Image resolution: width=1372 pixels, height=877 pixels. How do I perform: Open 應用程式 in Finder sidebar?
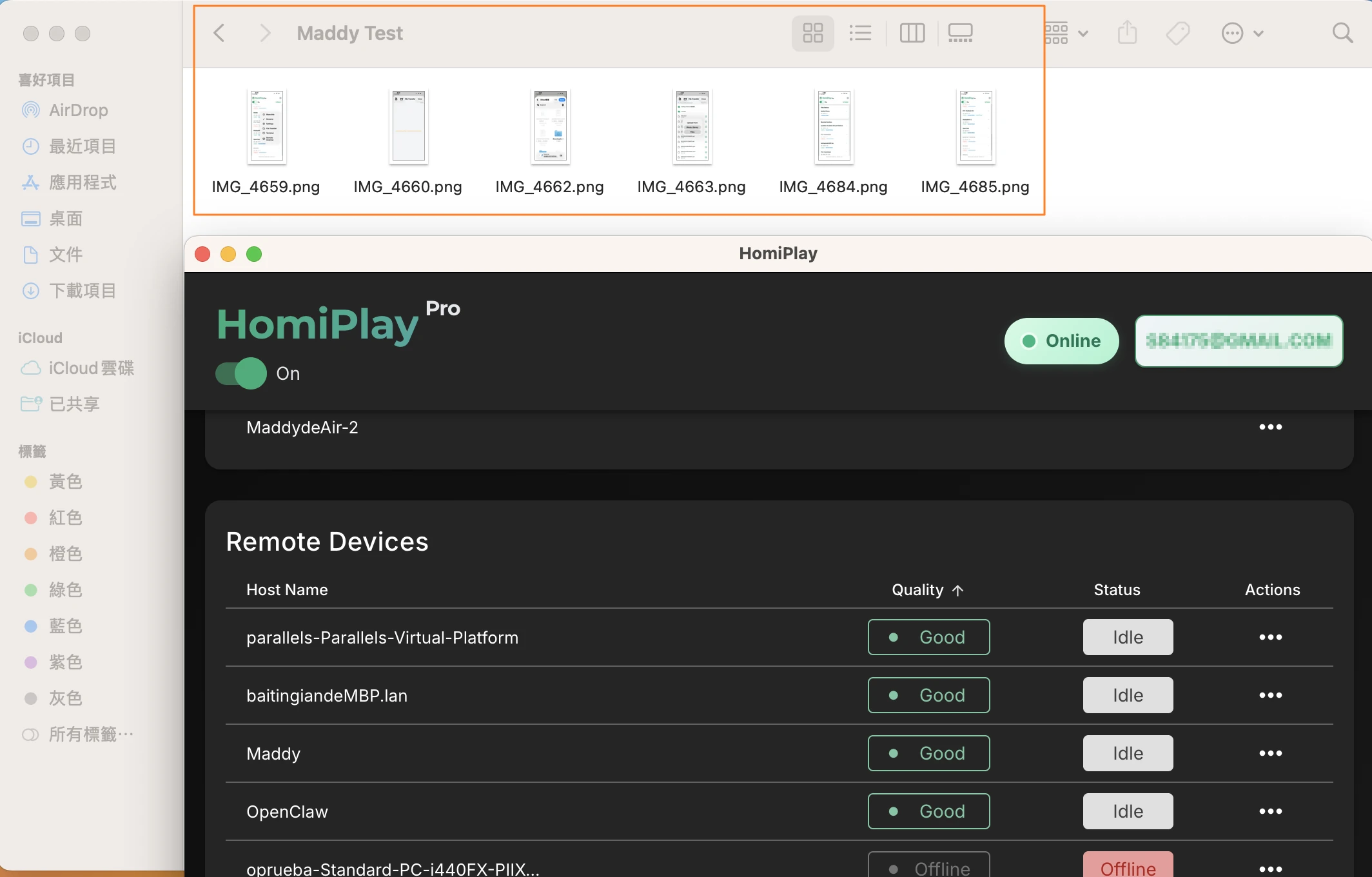68,182
